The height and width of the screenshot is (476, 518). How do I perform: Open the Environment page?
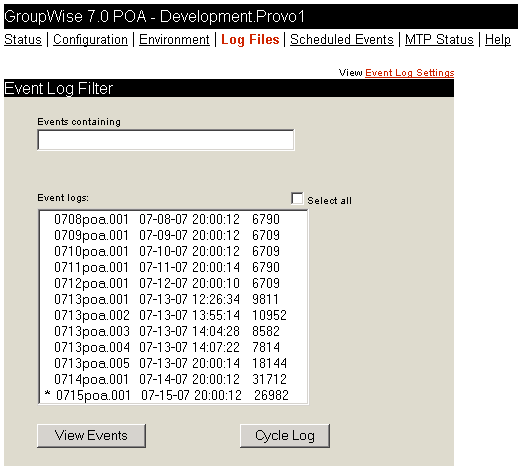point(174,39)
